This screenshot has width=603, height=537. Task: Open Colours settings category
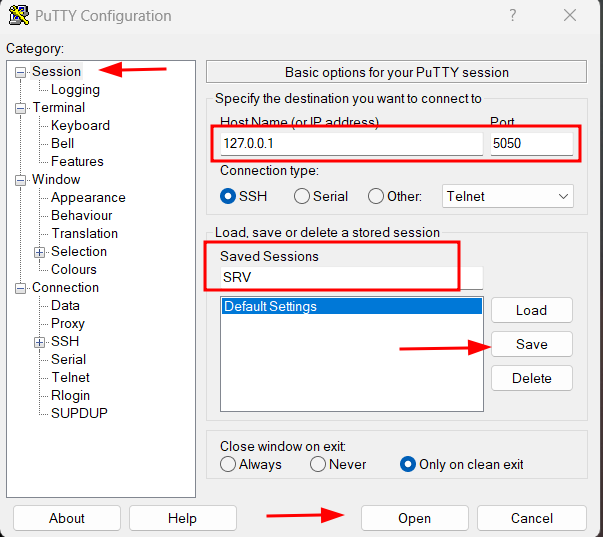[x=73, y=270]
